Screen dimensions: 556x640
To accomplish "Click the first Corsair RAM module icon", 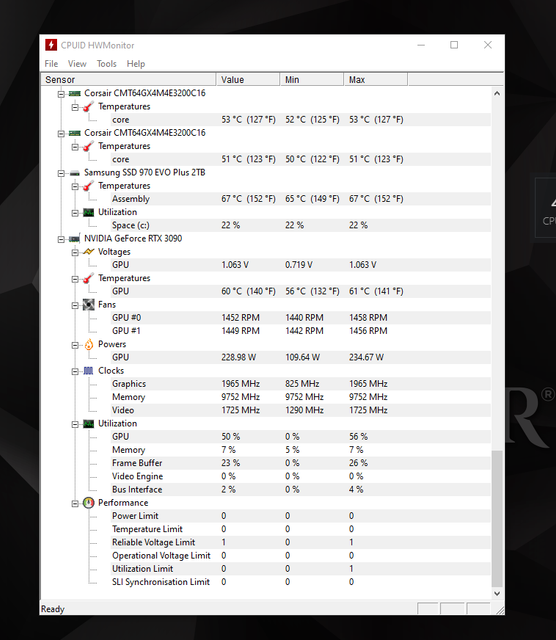I will coord(75,93).
